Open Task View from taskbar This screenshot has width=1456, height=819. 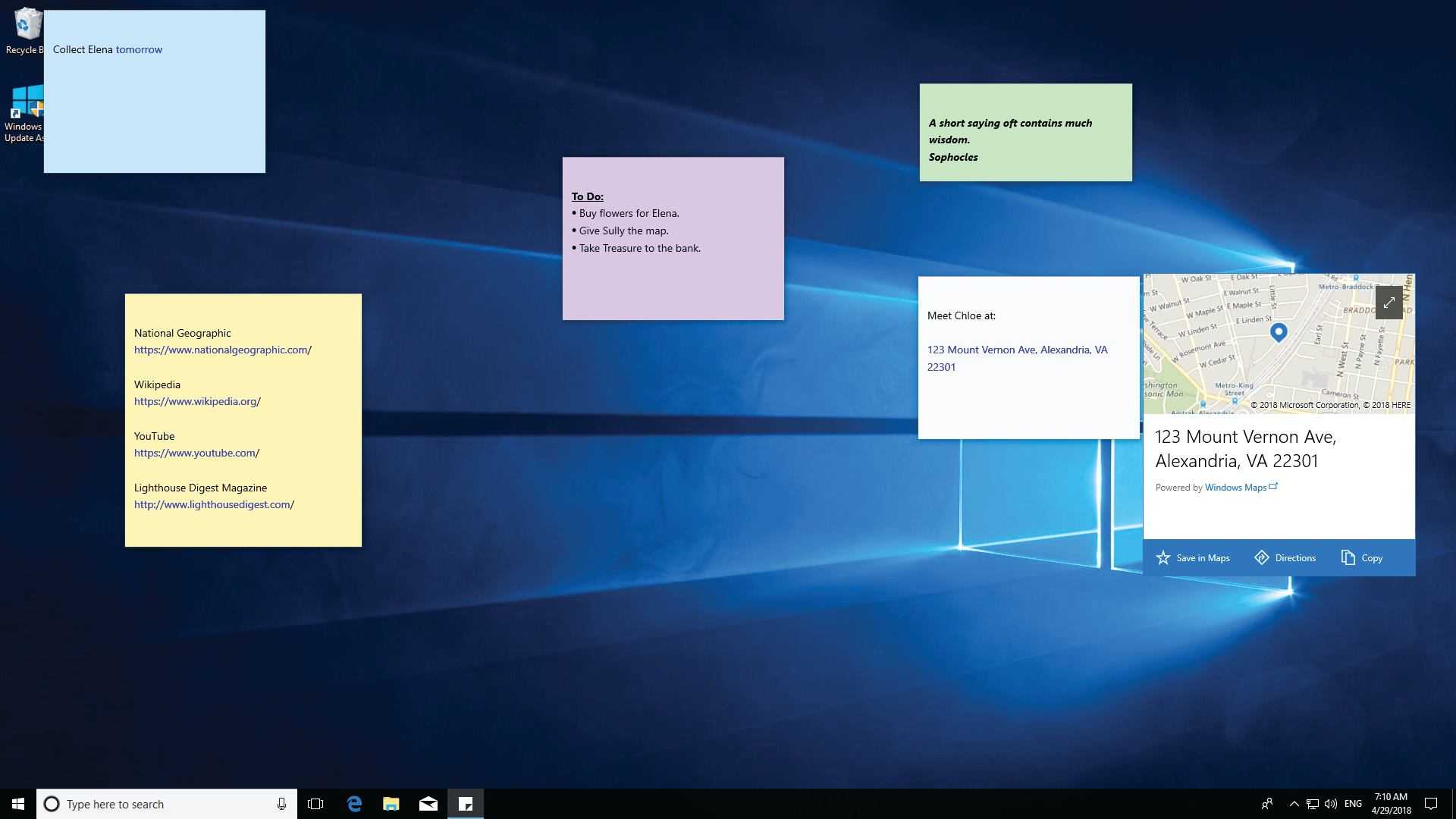point(315,804)
